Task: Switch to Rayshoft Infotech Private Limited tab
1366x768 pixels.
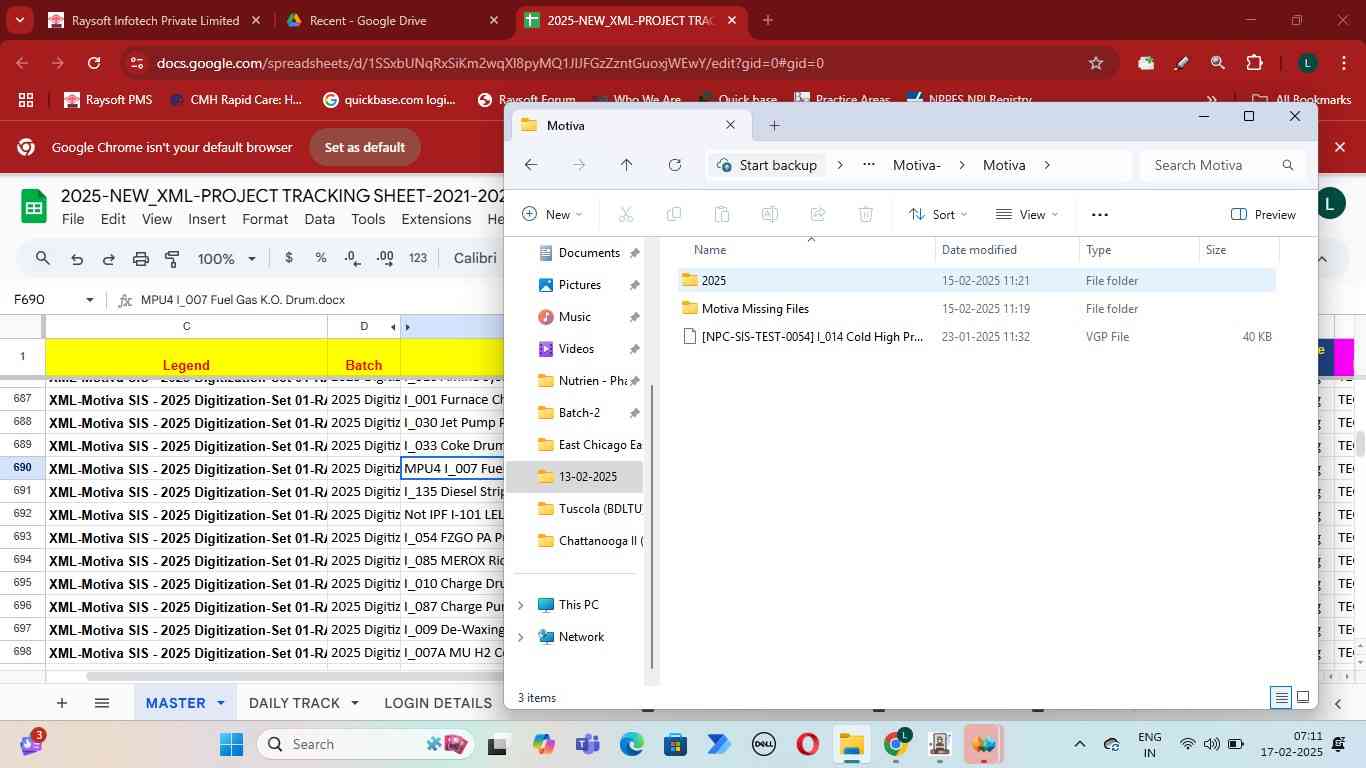Action: pos(155,20)
